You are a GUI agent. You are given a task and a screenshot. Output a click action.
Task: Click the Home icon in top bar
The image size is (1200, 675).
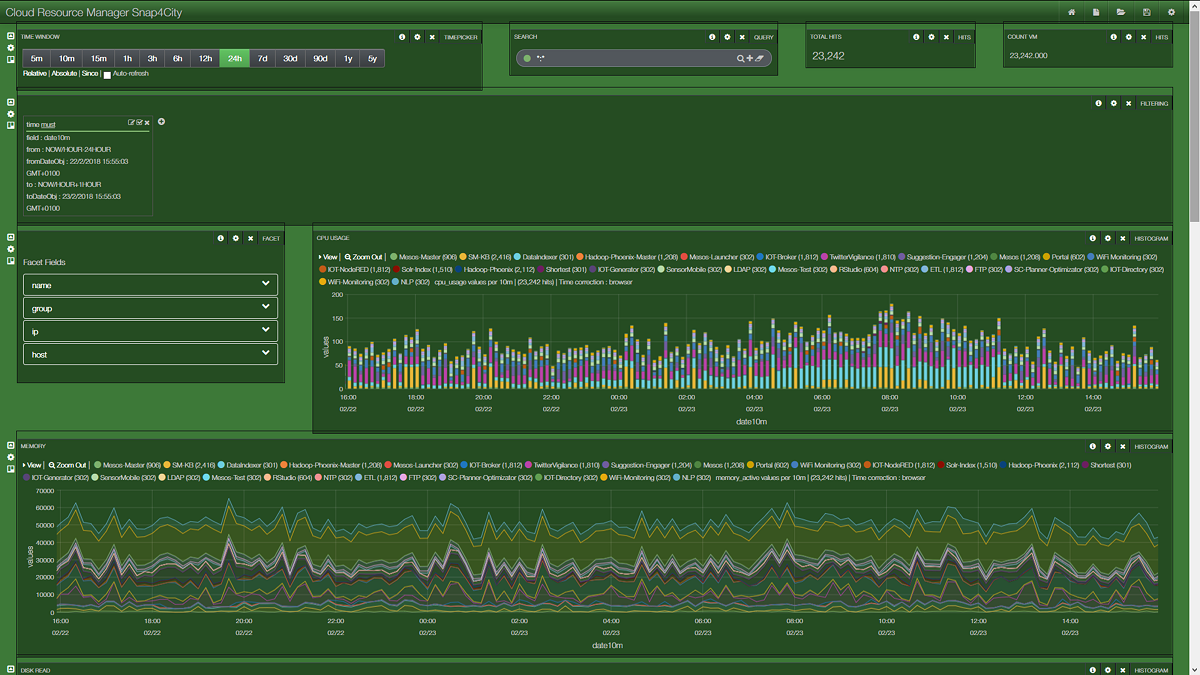tap(1071, 12)
